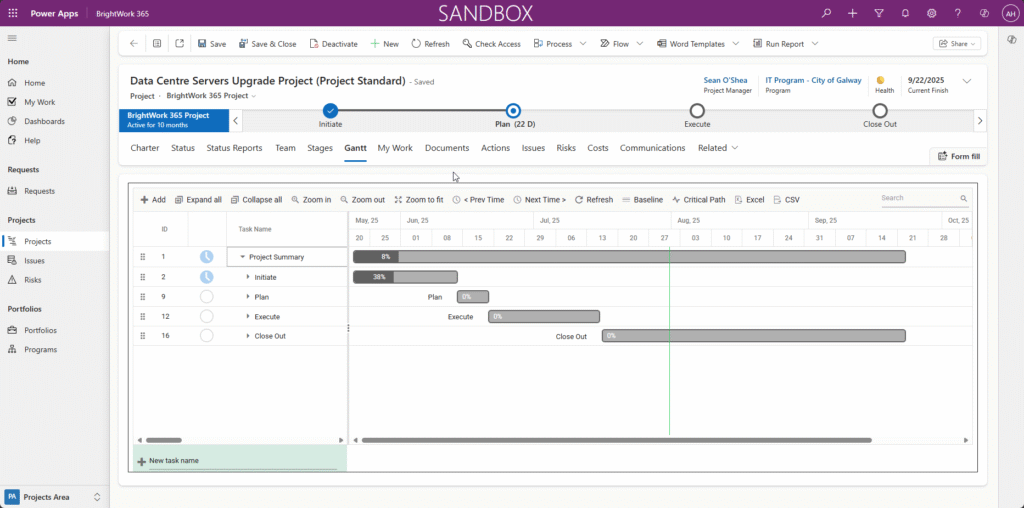
Task: Deactivate the project record
Action: [x=333, y=44]
